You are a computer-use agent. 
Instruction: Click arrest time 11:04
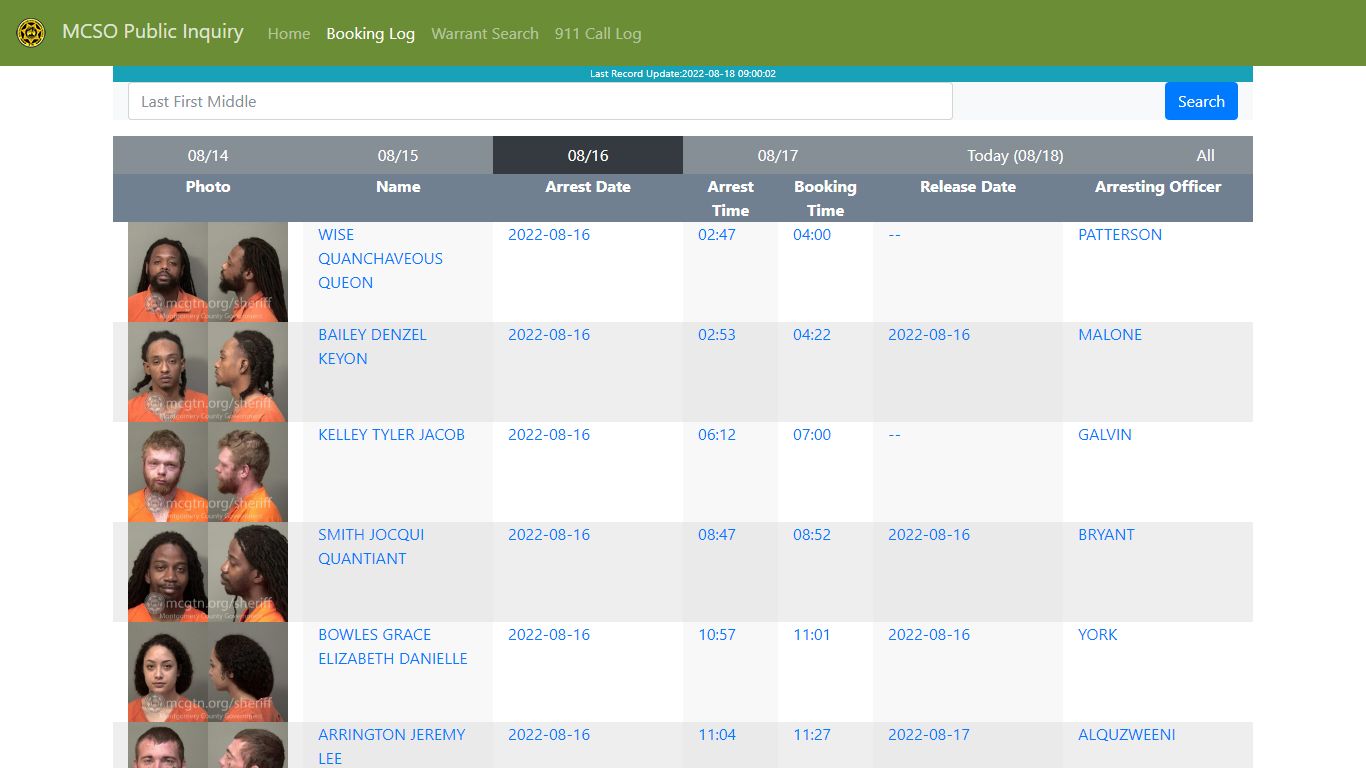pyautogui.click(x=717, y=734)
